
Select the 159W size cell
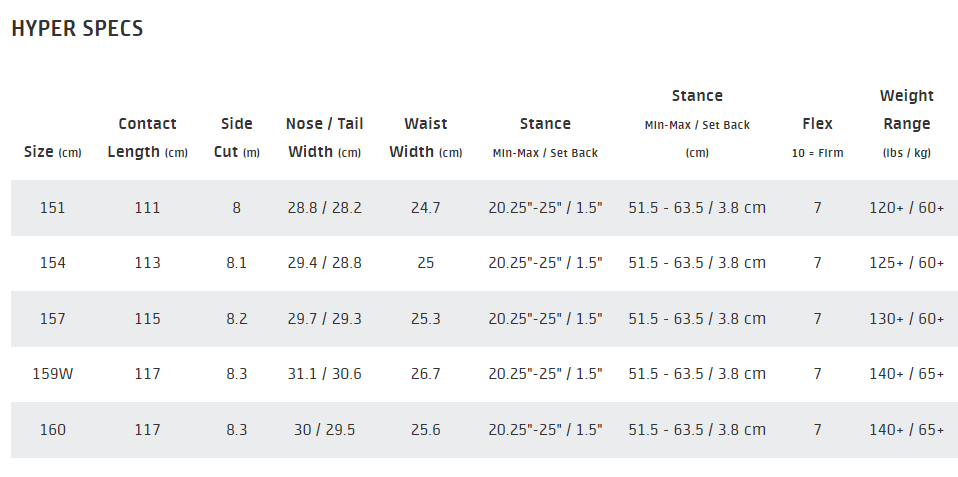click(53, 374)
